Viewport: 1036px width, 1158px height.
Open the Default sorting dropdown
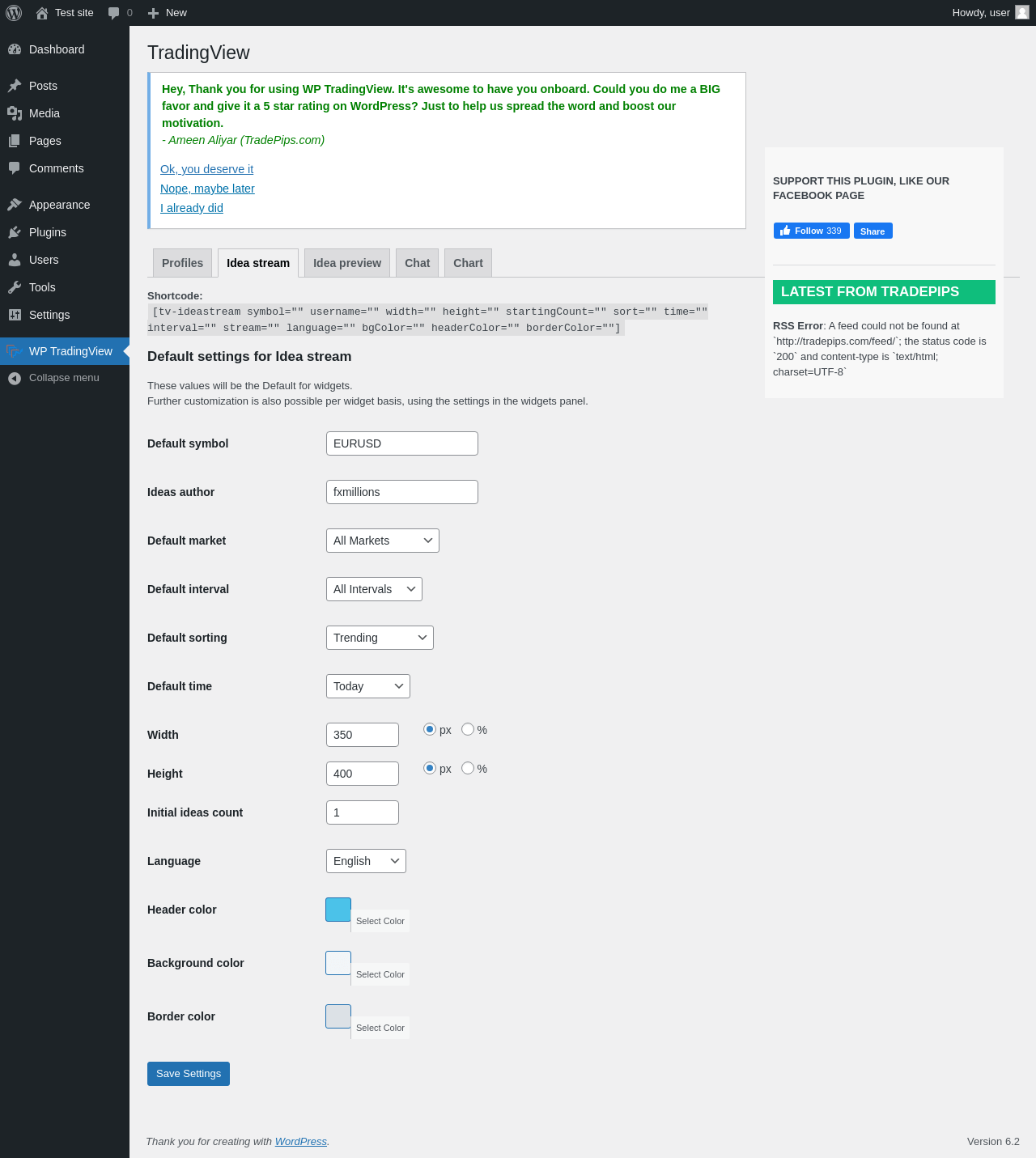coord(380,638)
